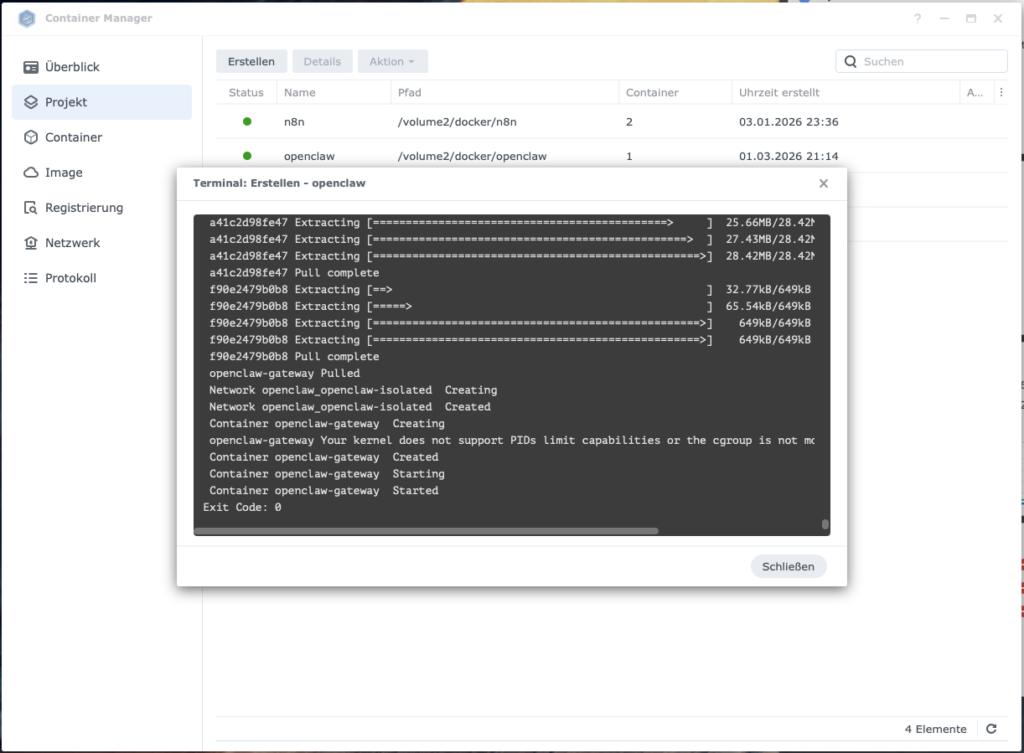Click the Überblick sidebar icon
Image resolution: width=1024 pixels, height=753 pixels.
(30, 67)
